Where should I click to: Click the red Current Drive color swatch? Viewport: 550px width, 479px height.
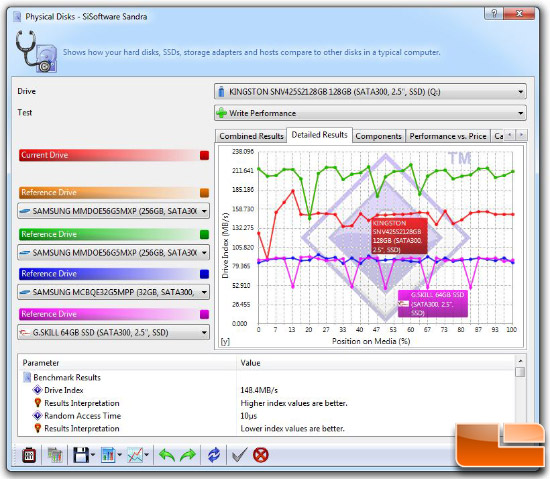(x=204, y=155)
